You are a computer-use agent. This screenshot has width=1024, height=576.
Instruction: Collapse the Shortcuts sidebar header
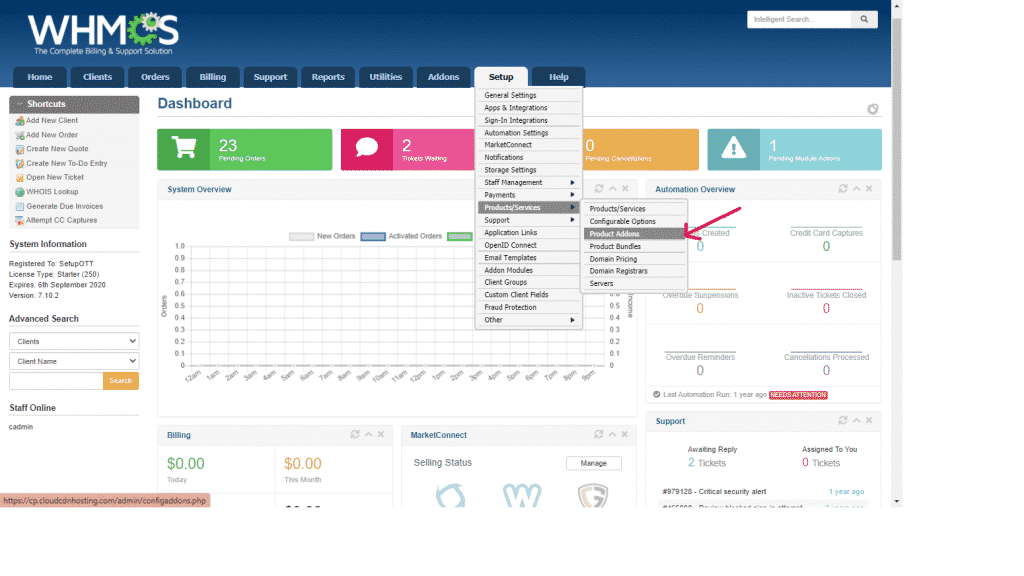click(74, 104)
